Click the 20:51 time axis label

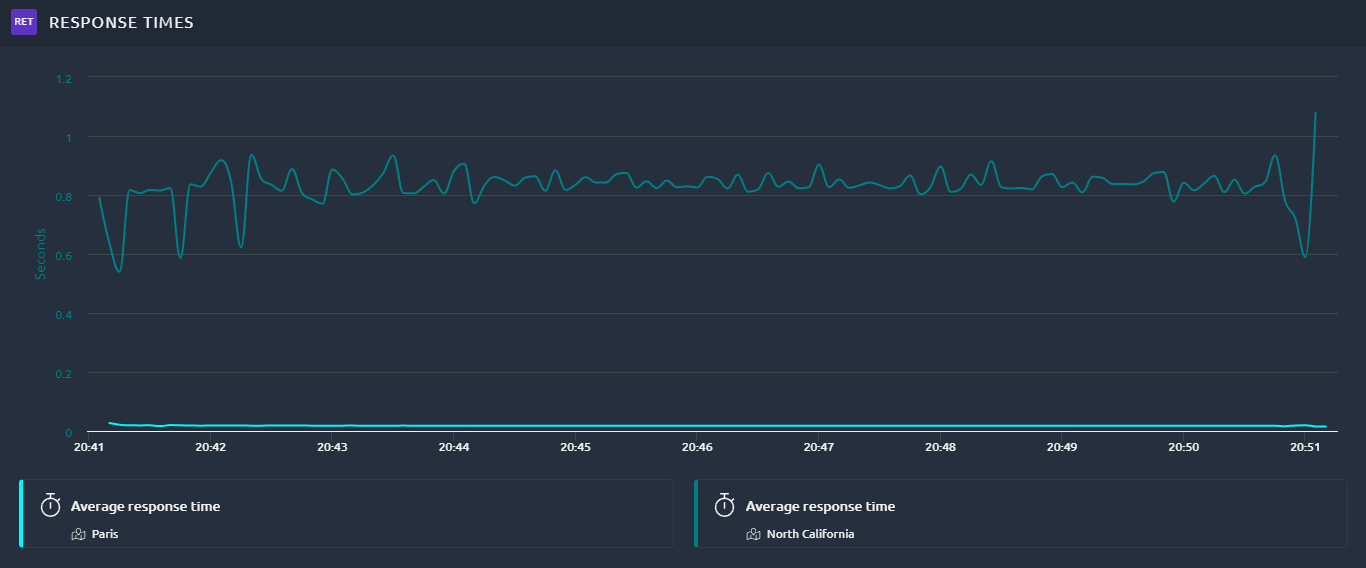click(1305, 448)
